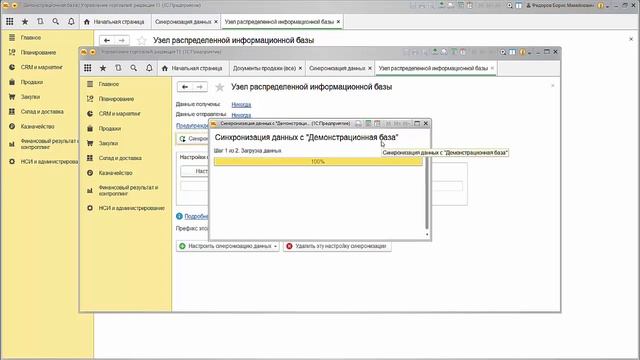Open Закупки in outer window sidebar

tap(30, 97)
